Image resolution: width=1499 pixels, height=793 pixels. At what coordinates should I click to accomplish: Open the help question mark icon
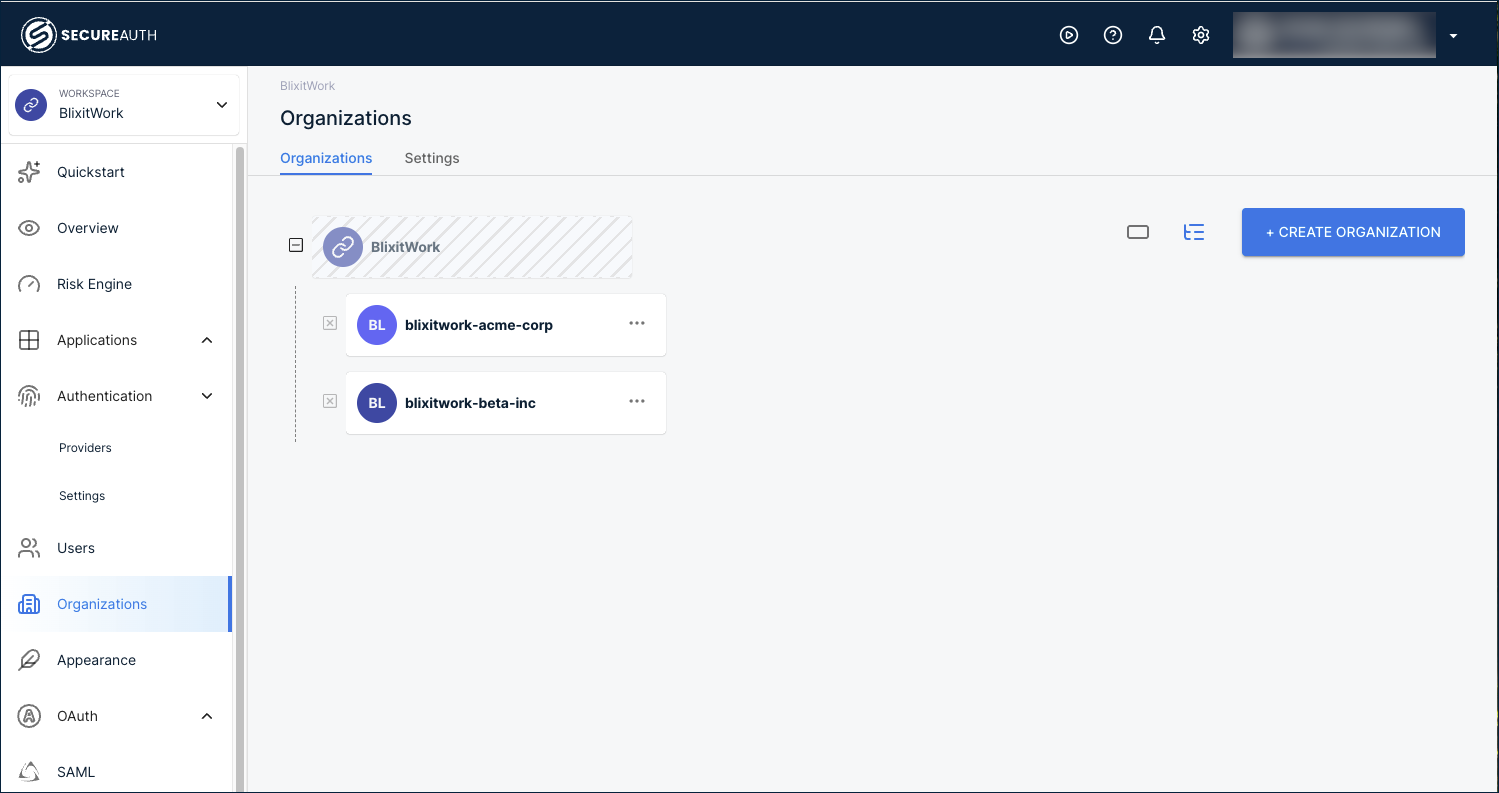click(1113, 35)
